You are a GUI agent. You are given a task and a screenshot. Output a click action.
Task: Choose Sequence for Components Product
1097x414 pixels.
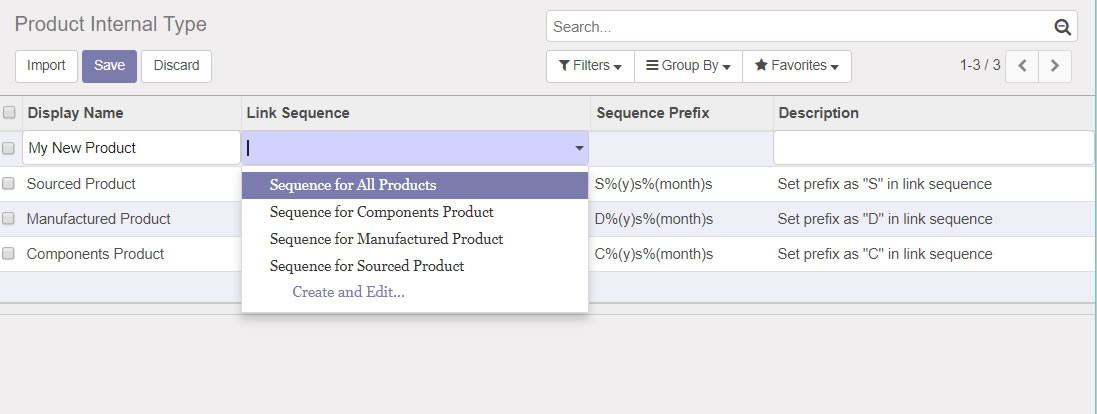(381, 212)
